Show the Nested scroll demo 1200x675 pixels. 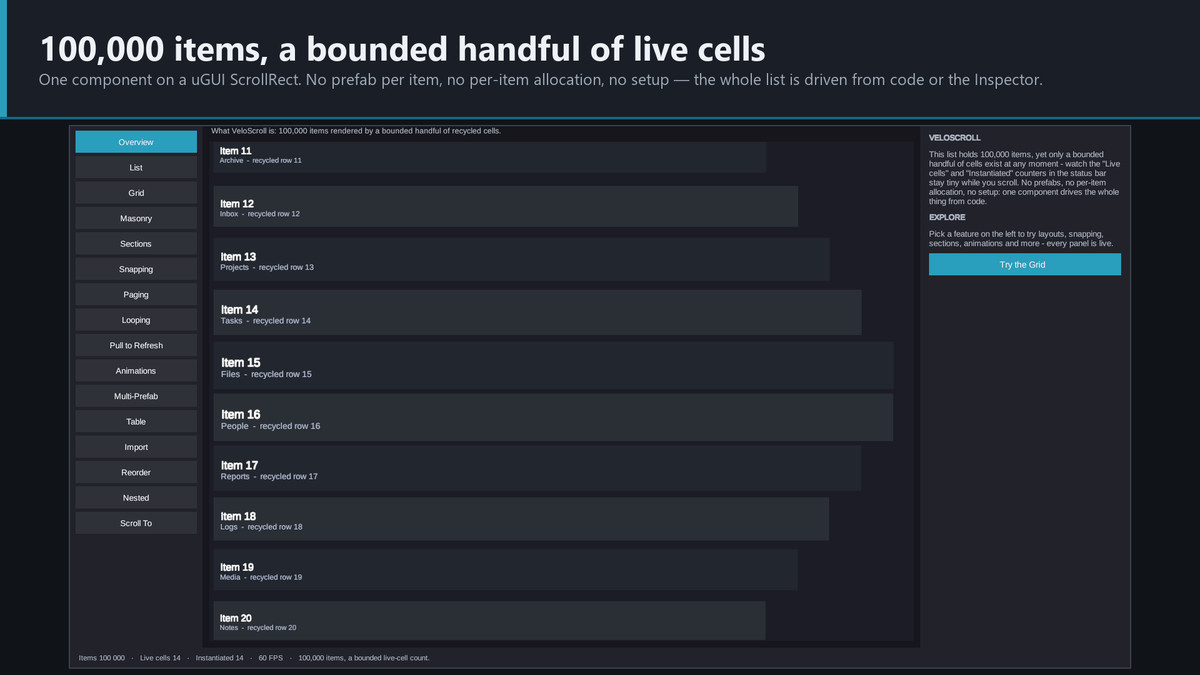click(136, 498)
